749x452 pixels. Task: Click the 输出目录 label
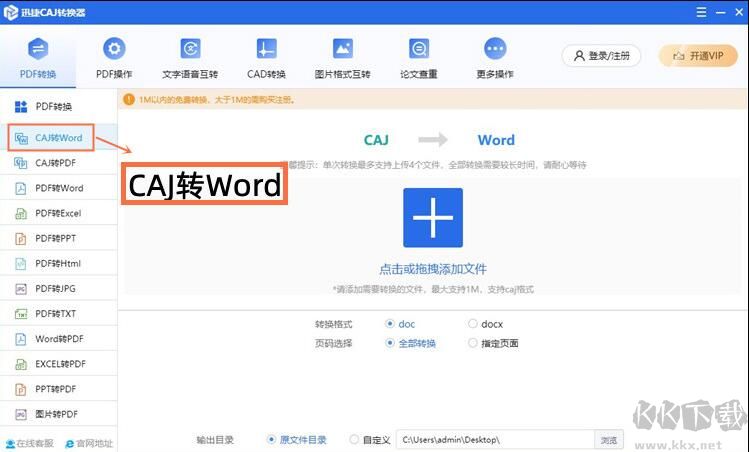tap(215, 440)
